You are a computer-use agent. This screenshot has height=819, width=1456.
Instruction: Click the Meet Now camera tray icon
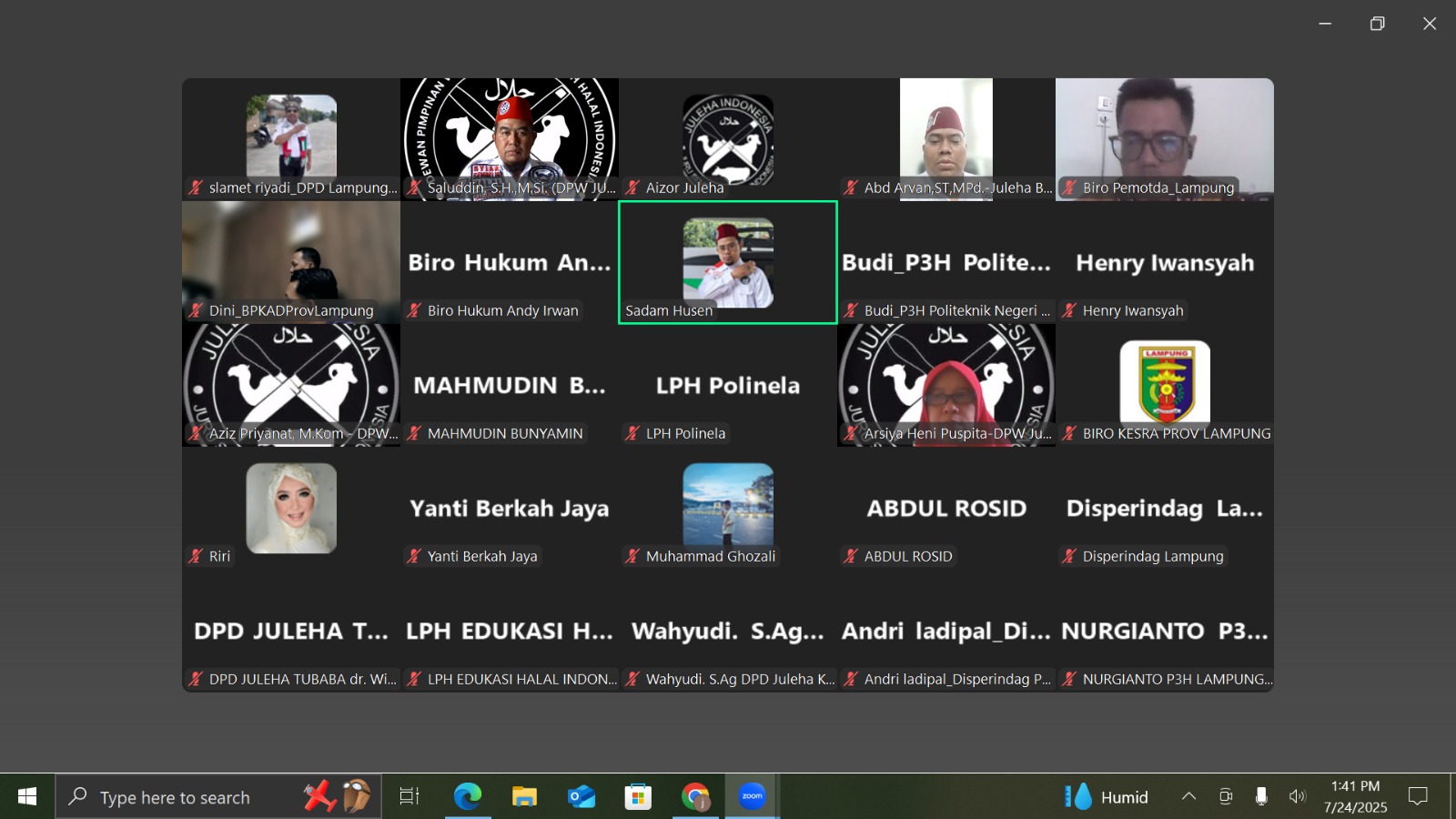pos(1226,797)
